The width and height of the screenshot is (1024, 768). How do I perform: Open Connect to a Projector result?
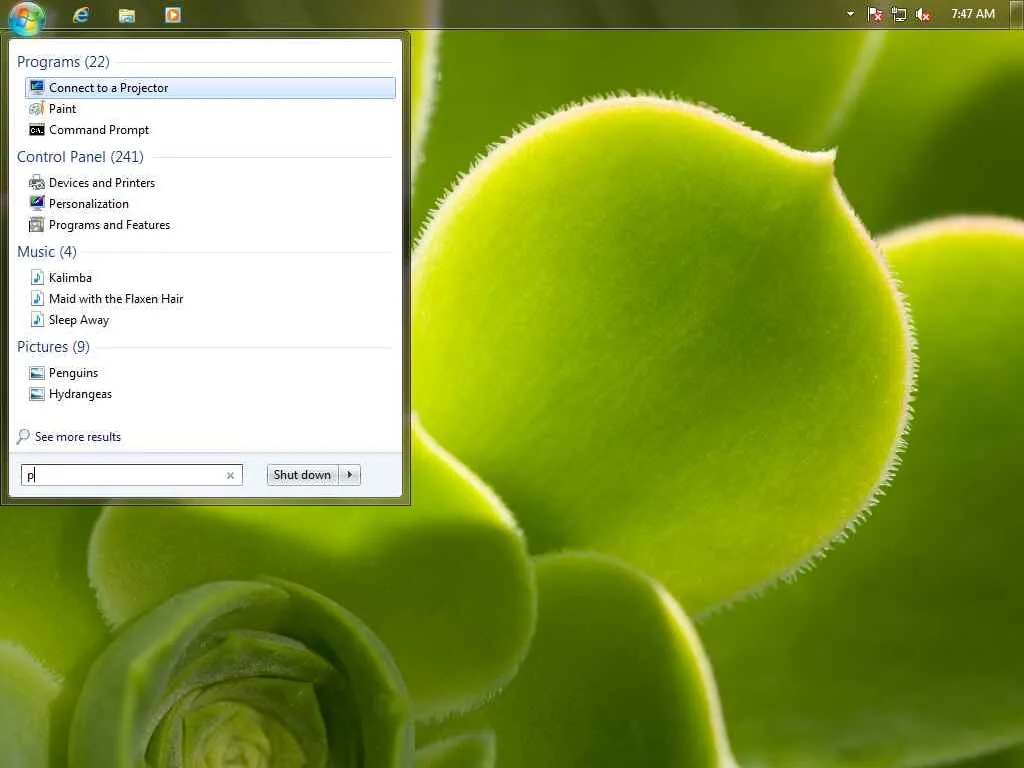[210, 88]
